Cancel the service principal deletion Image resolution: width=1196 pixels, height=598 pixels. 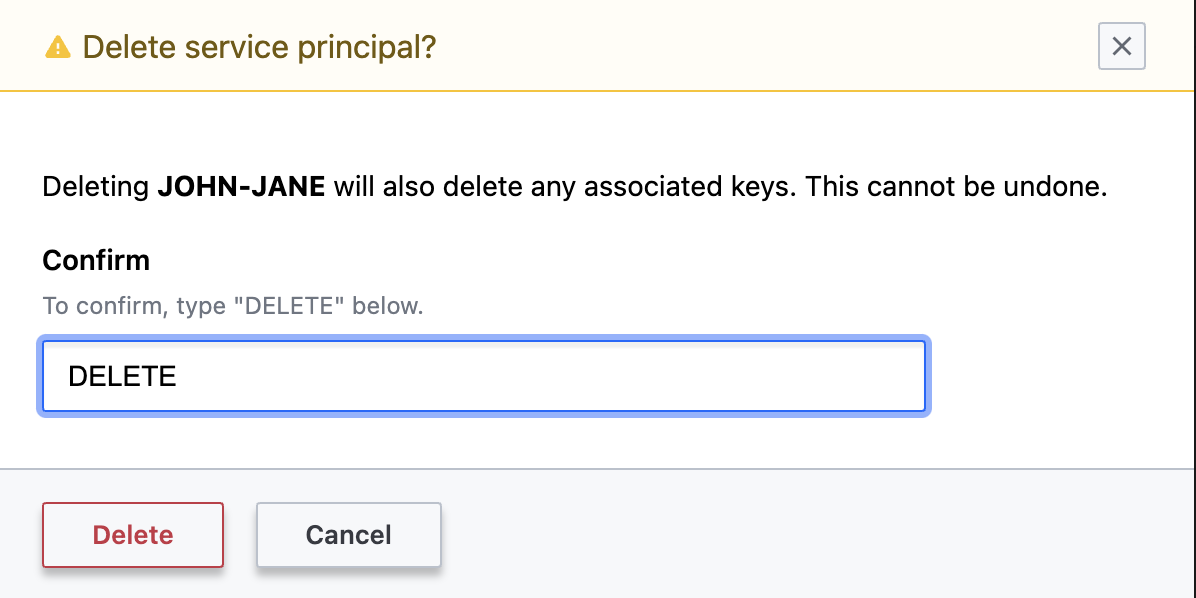click(x=348, y=535)
